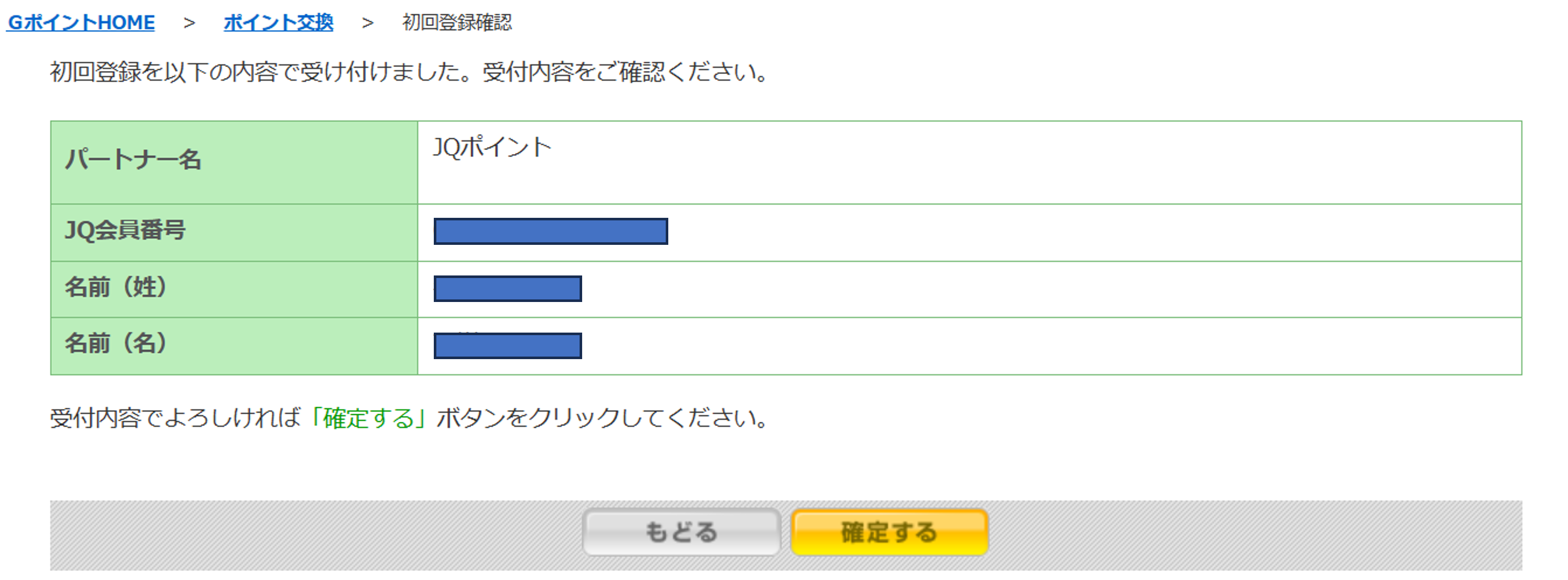Viewport: 1568px width, 580px height.
Task: Click the masked given name value
Action: pos(507,346)
